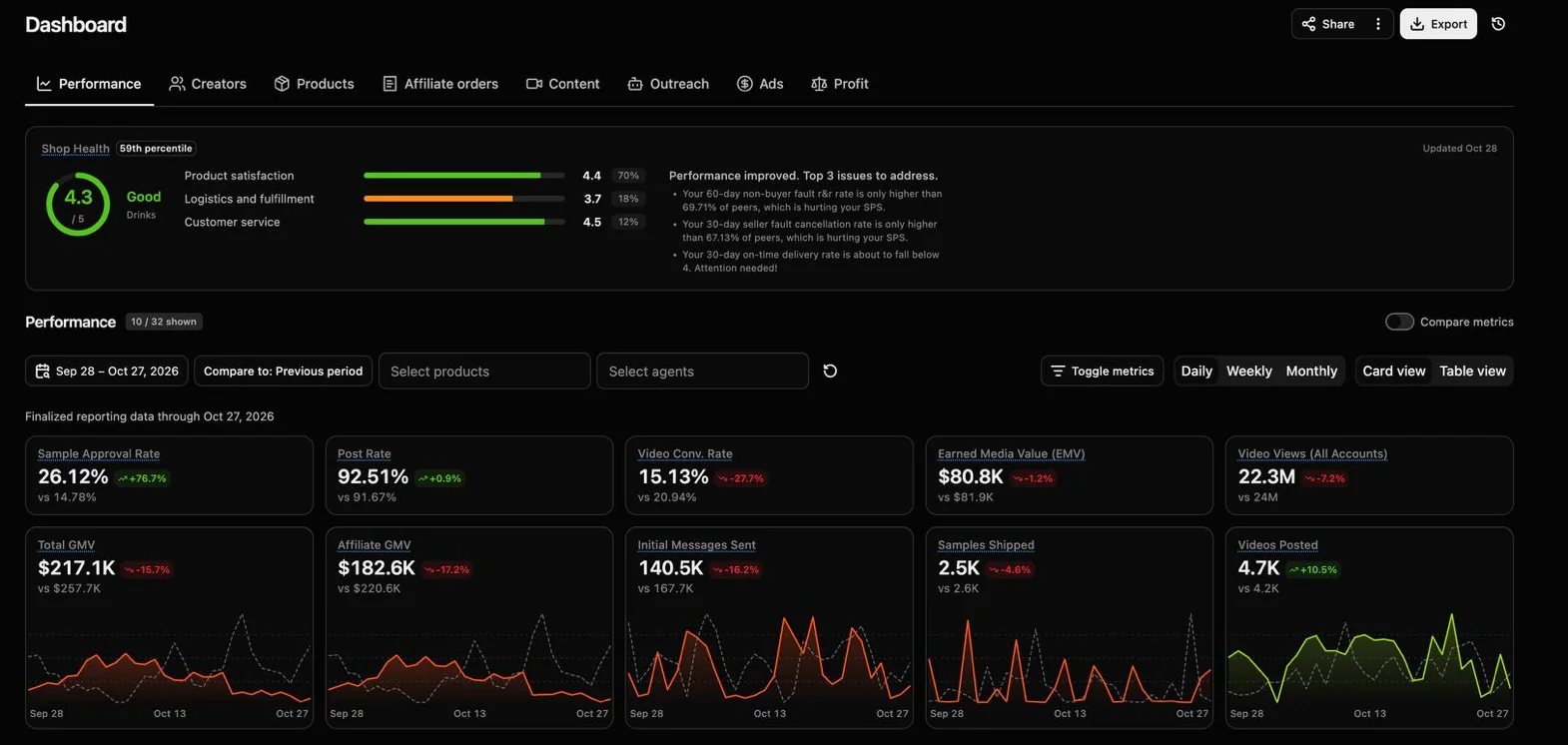Image resolution: width=1568 pixels, height=745 pixels.
Task: Click the 59th percentile badge
Action: (156, 149)
